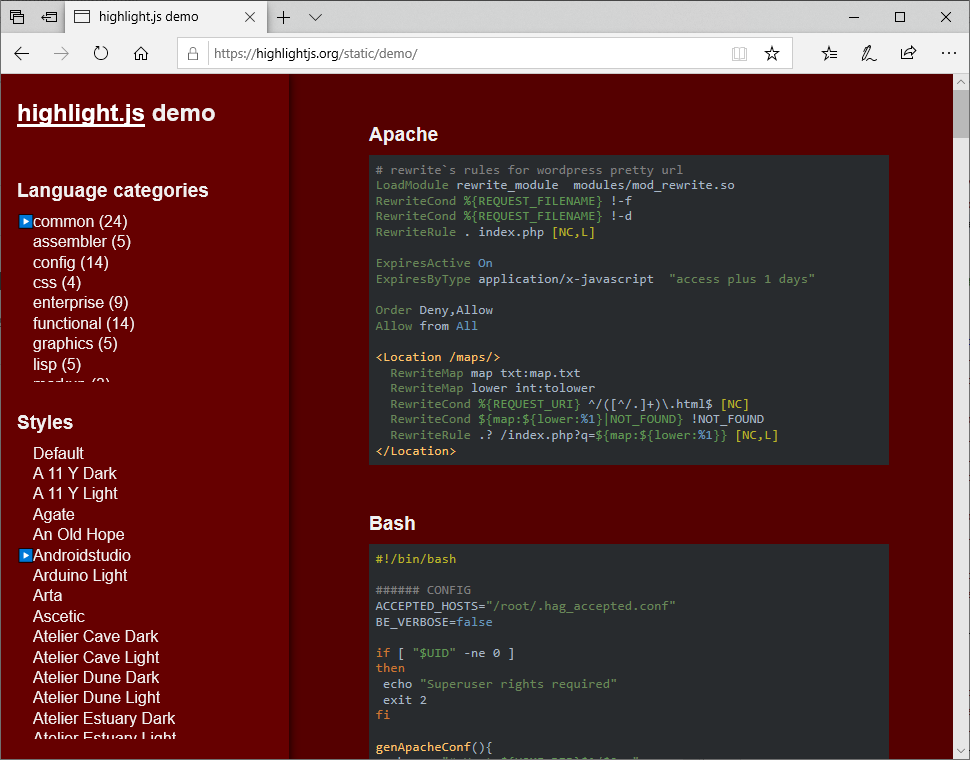
Task: Apply the Arta style
Action: (x=48, y=596)
